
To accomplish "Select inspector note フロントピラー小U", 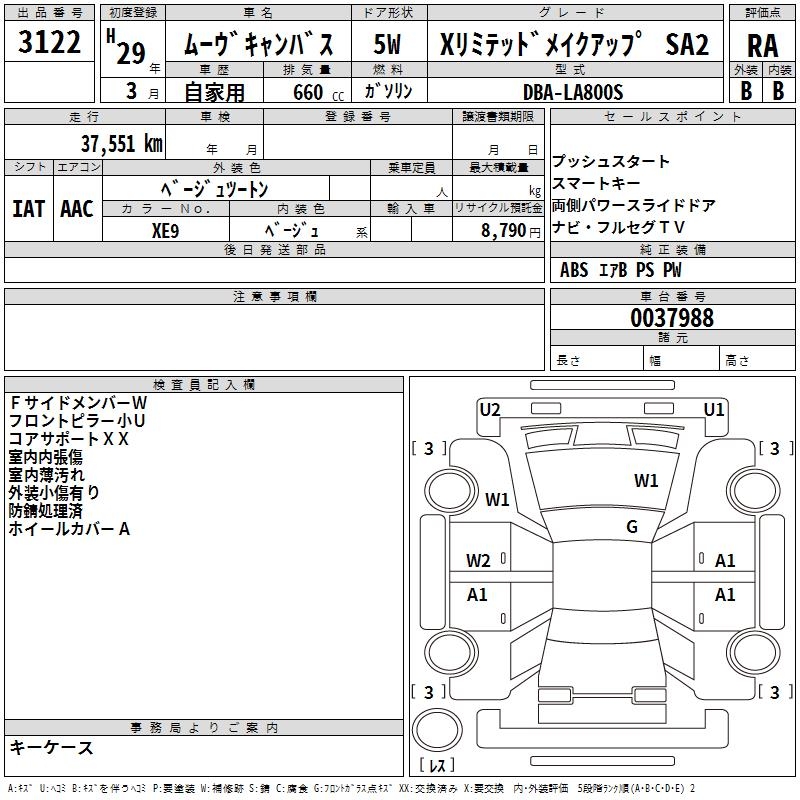I will pos(77,420).
